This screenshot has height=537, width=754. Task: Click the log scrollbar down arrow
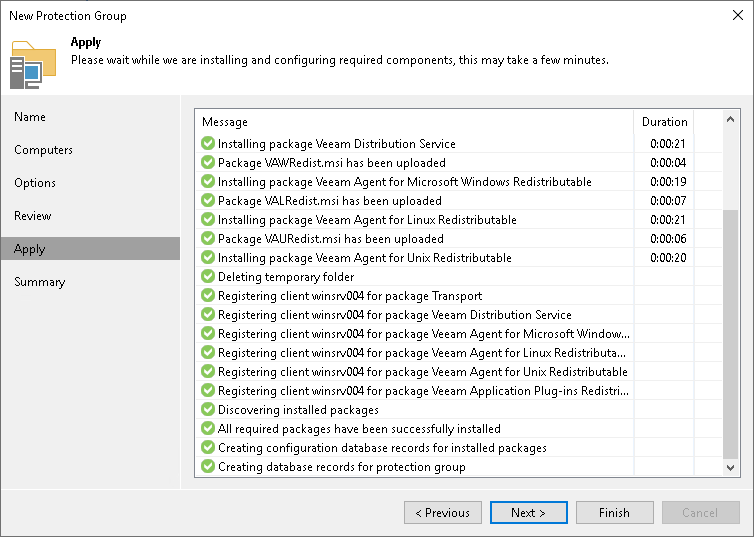(x=730, y=467)
